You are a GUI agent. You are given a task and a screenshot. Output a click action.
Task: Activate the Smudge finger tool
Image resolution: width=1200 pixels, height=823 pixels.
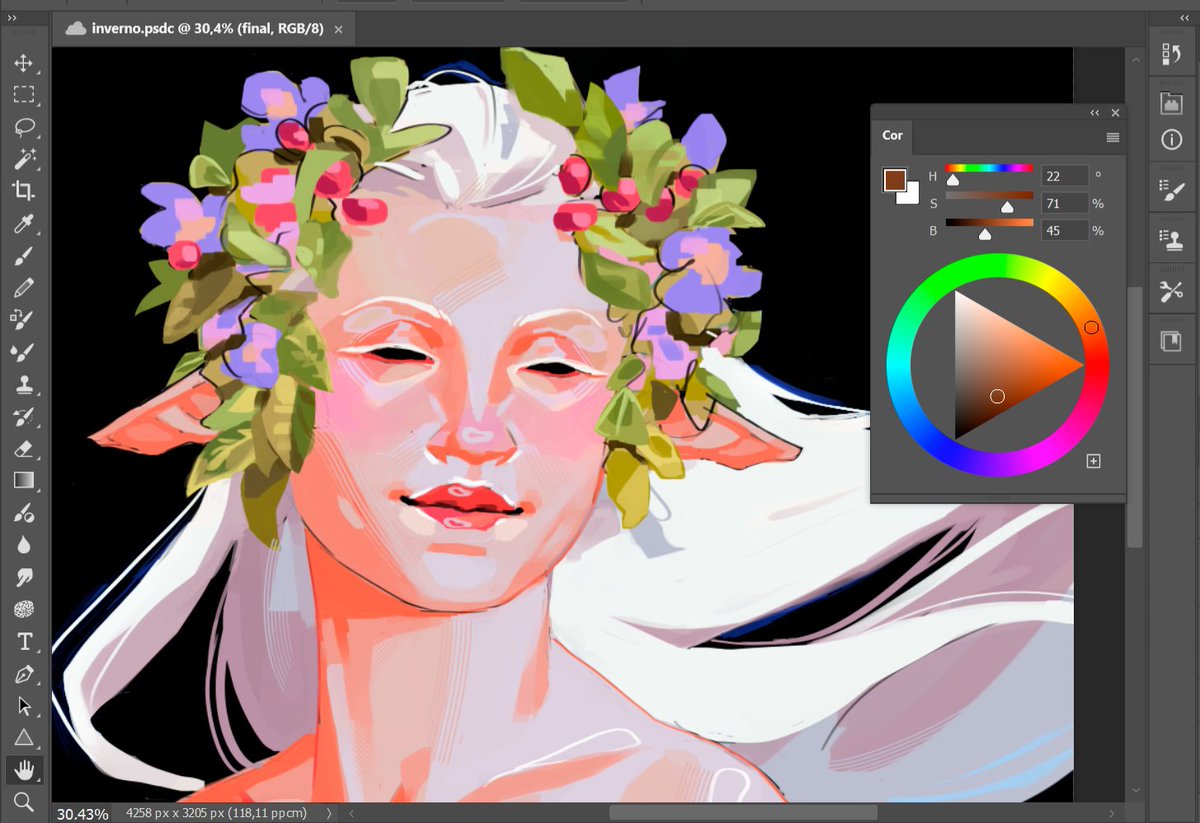23,577
